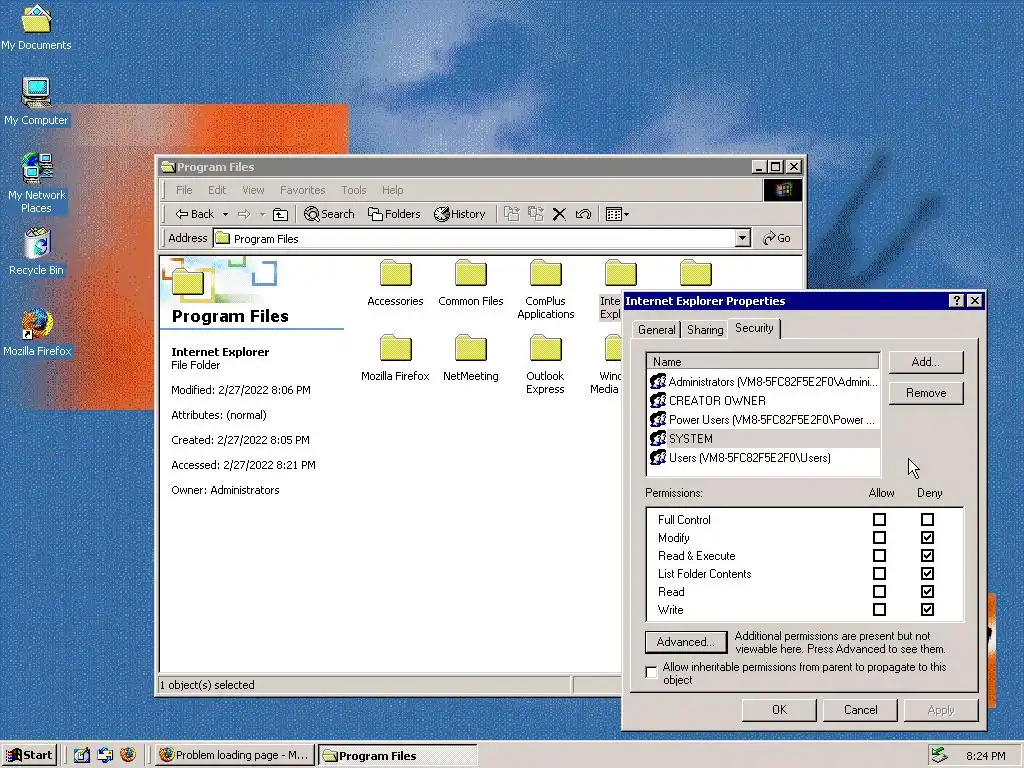Click Firefox quick launch icon in taskbar
The image size is (1024, 768).
[x=128, y=755]
